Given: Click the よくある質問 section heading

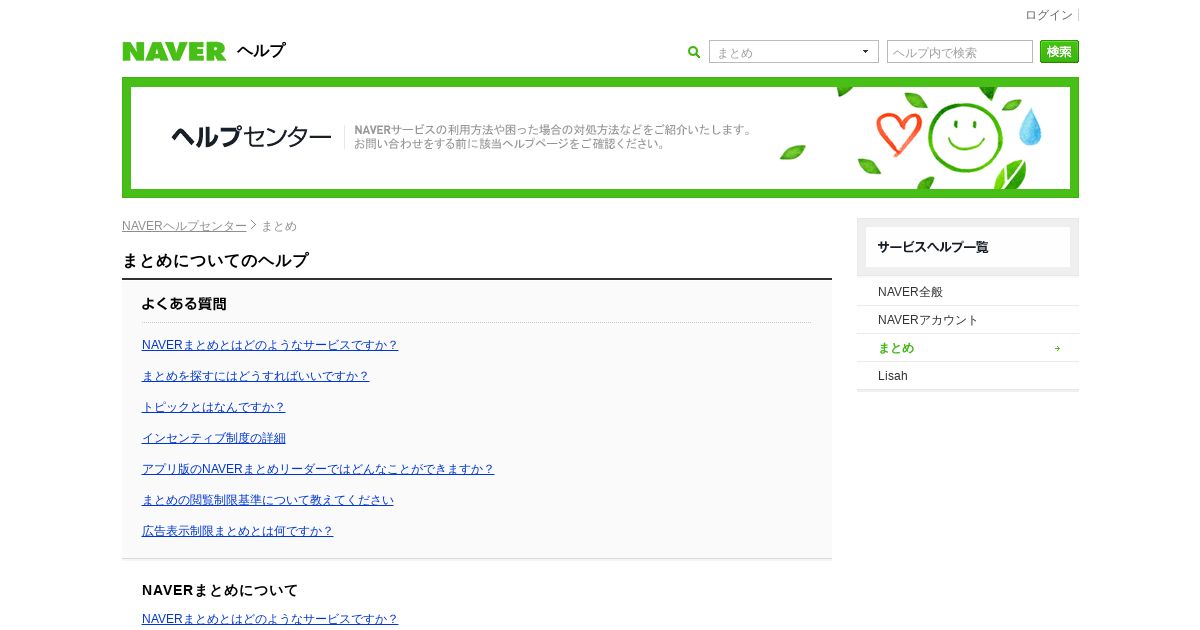Looking at the screenshot, I should click(184, 304).
